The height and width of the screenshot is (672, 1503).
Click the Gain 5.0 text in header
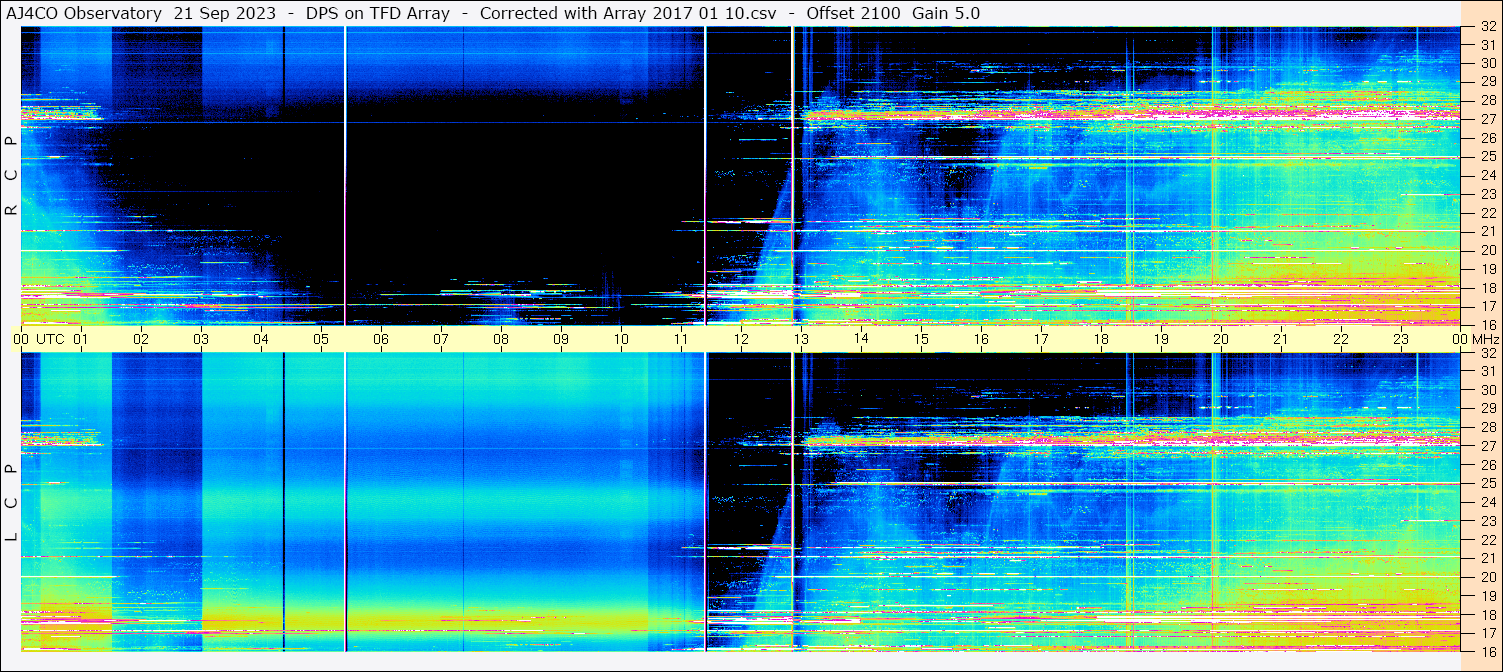[945, 13]
